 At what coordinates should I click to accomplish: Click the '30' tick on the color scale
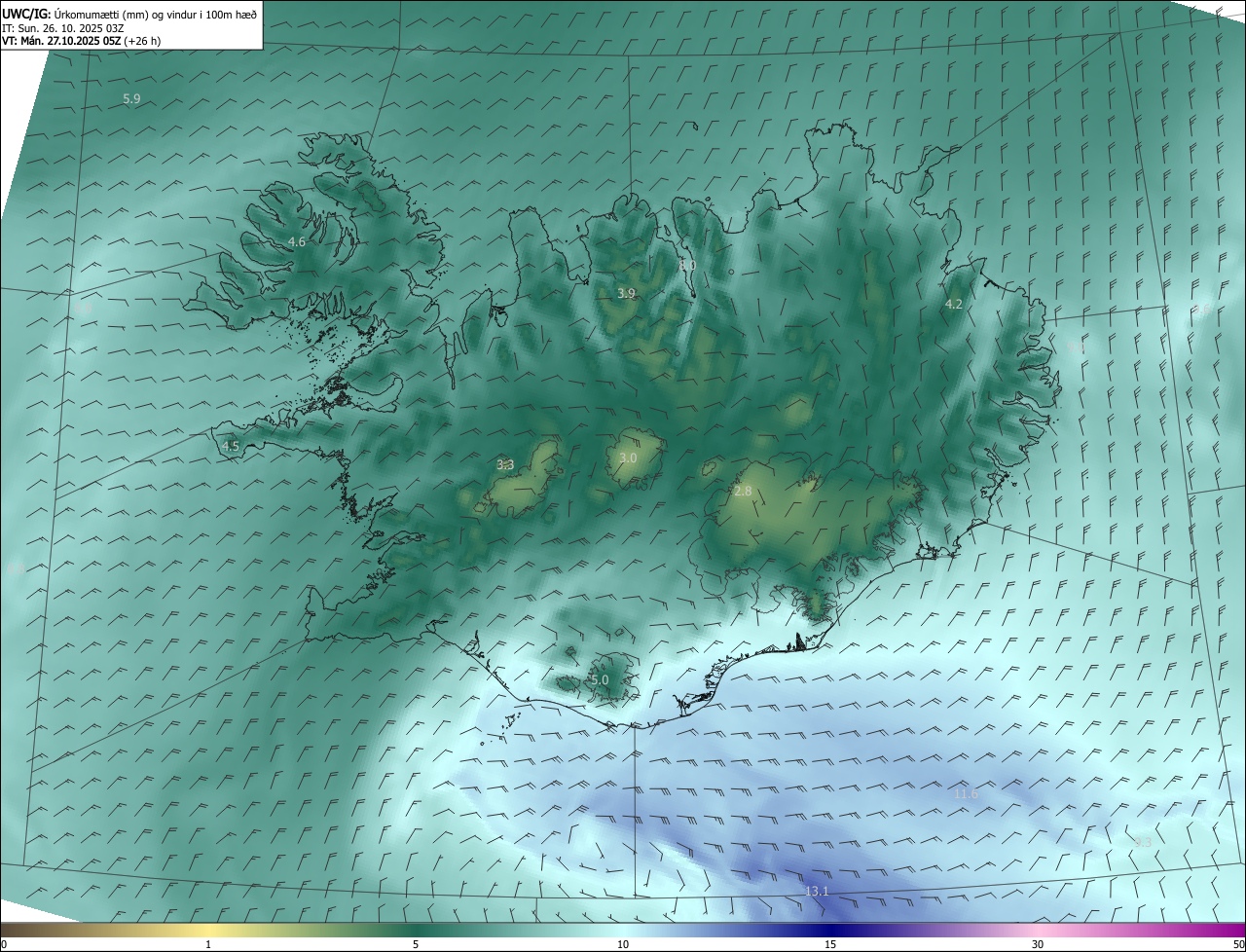1038,945
